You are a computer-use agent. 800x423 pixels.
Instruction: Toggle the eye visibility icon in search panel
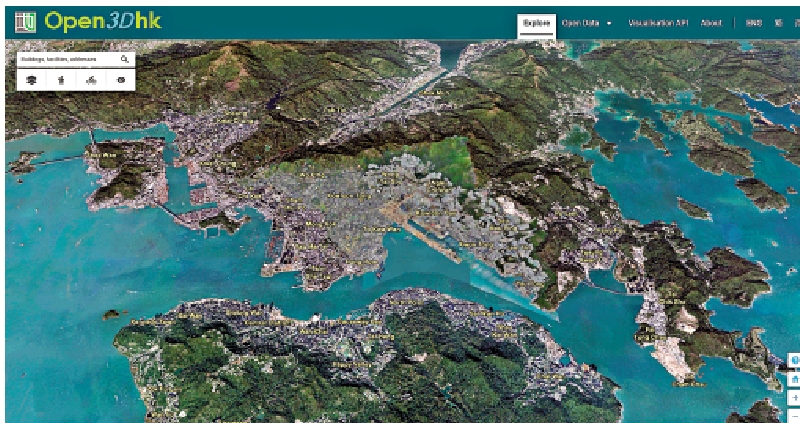tap(121, 80)
